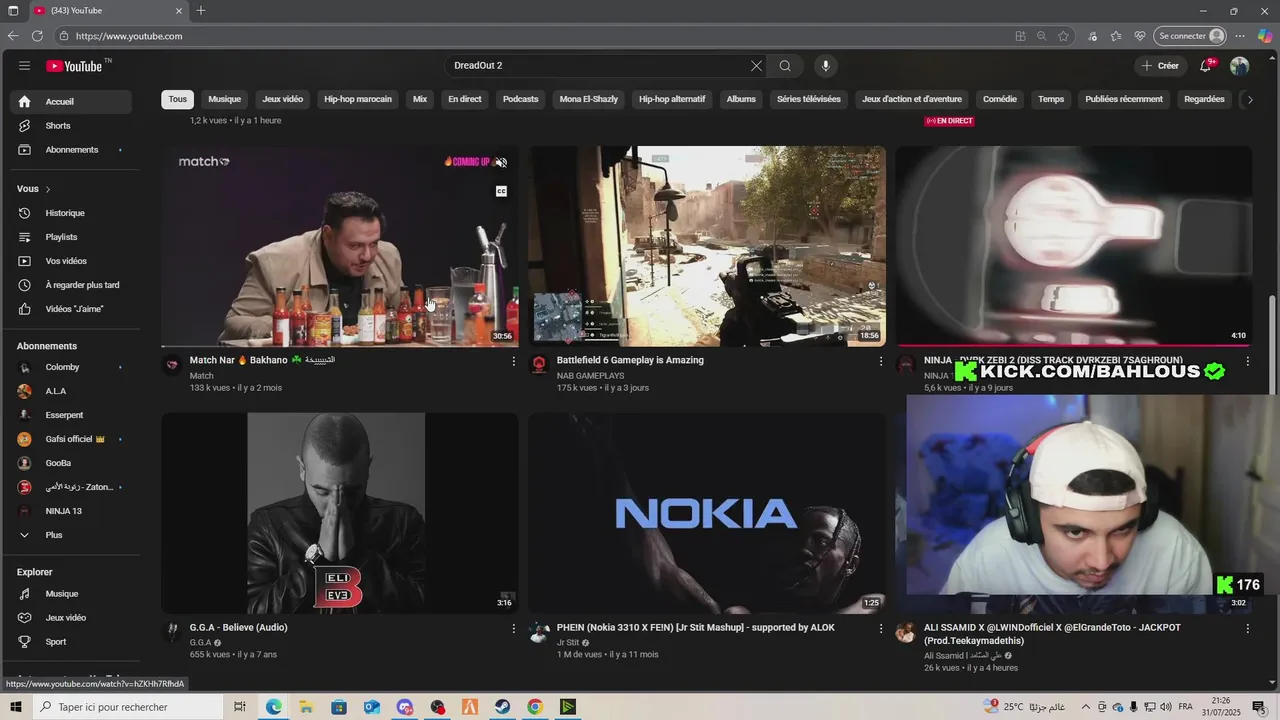Open Colomby channel subscription
Viewport: 1280px width, 720px height.
click(x=70, y=367)
